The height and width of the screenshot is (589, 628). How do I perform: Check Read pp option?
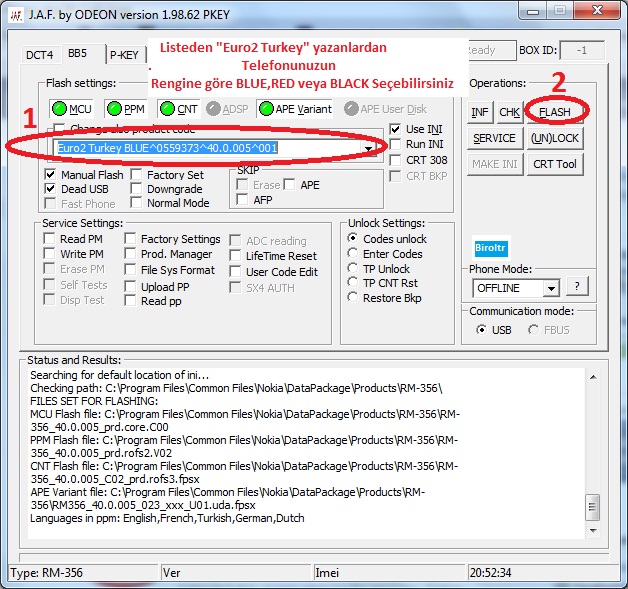click(130, 301)
